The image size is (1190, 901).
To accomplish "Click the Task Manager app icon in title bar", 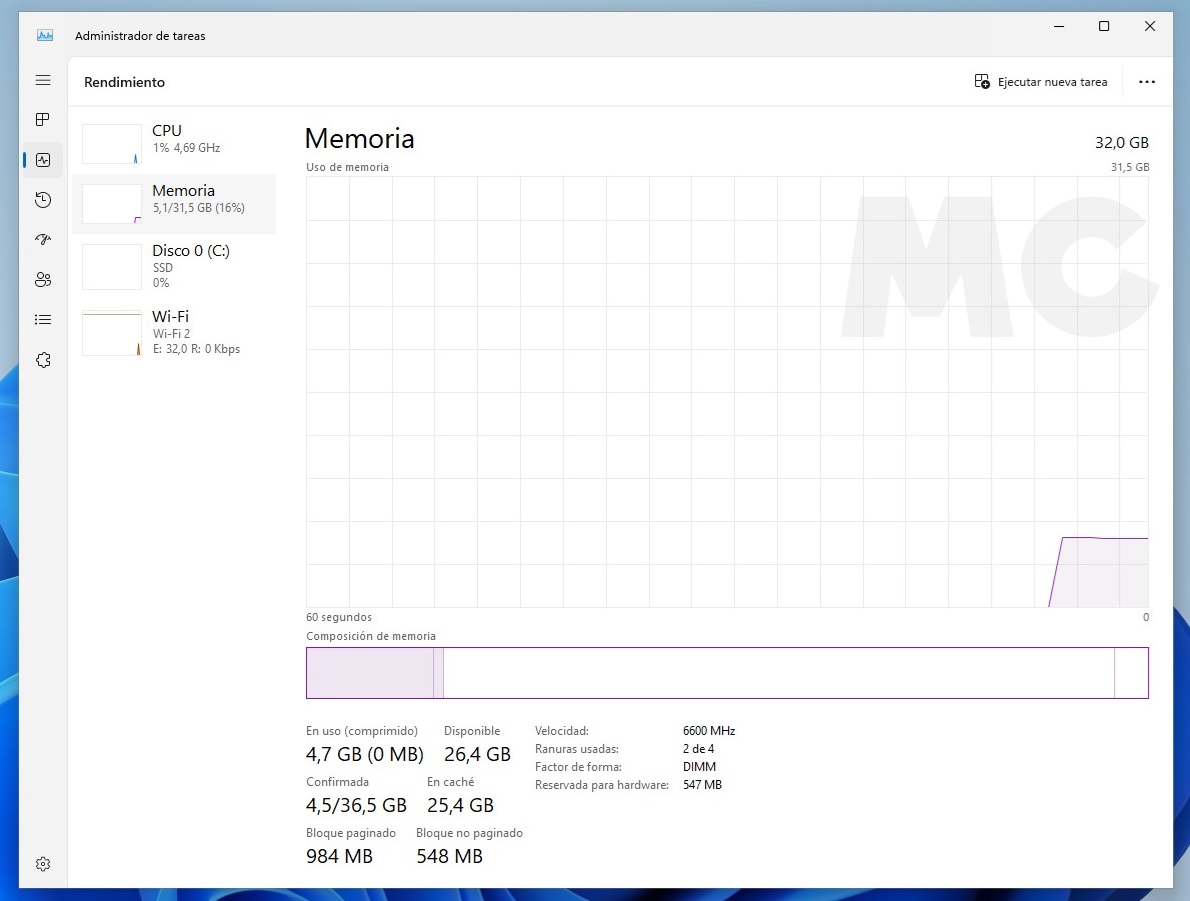I will [45, 35].
